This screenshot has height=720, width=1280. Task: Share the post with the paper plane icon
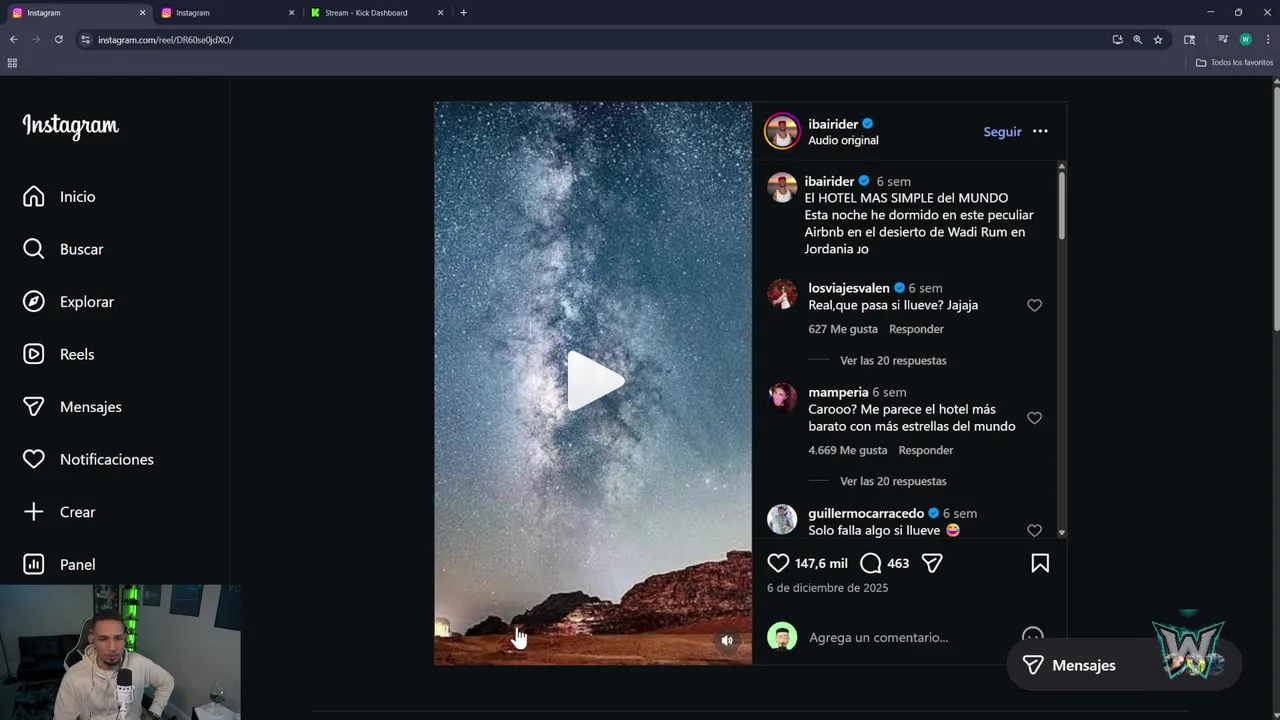point(932,563)
